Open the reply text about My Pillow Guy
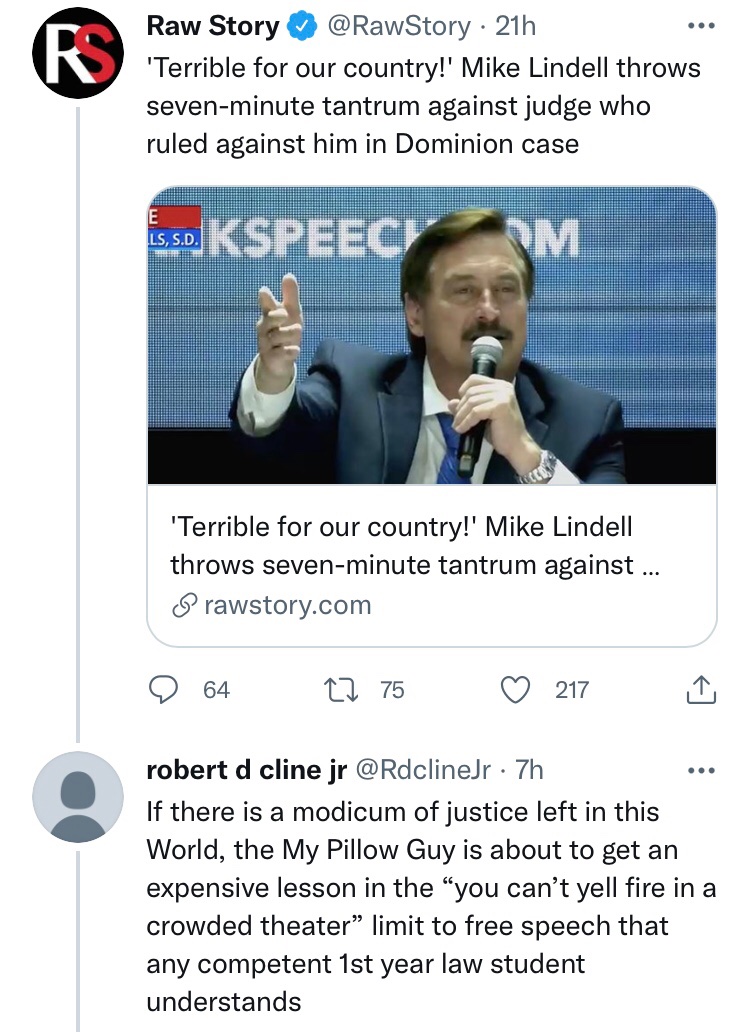Viewport: 750px width, 1032px height. point(431,906)
